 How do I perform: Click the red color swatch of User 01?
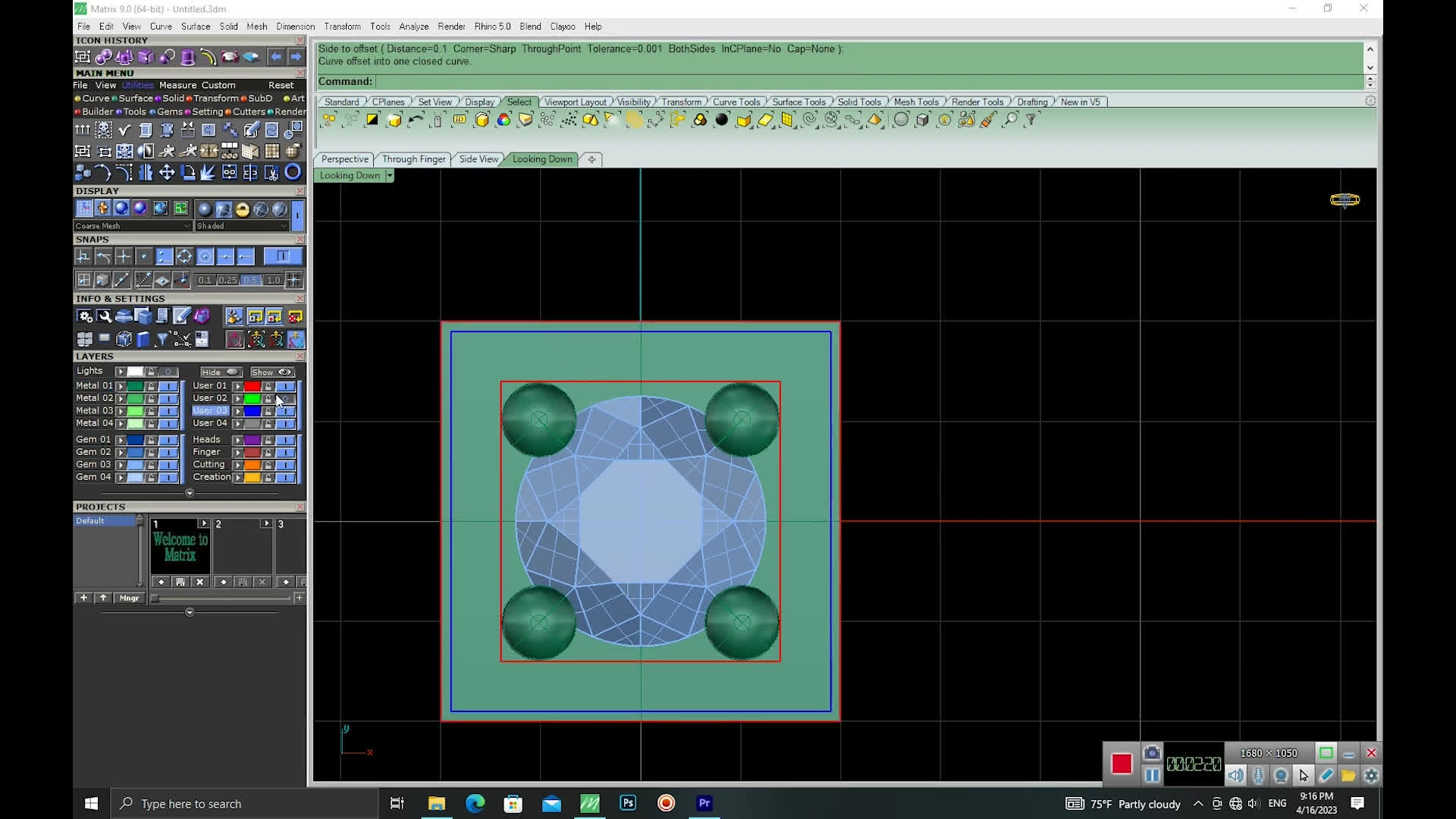252,386
